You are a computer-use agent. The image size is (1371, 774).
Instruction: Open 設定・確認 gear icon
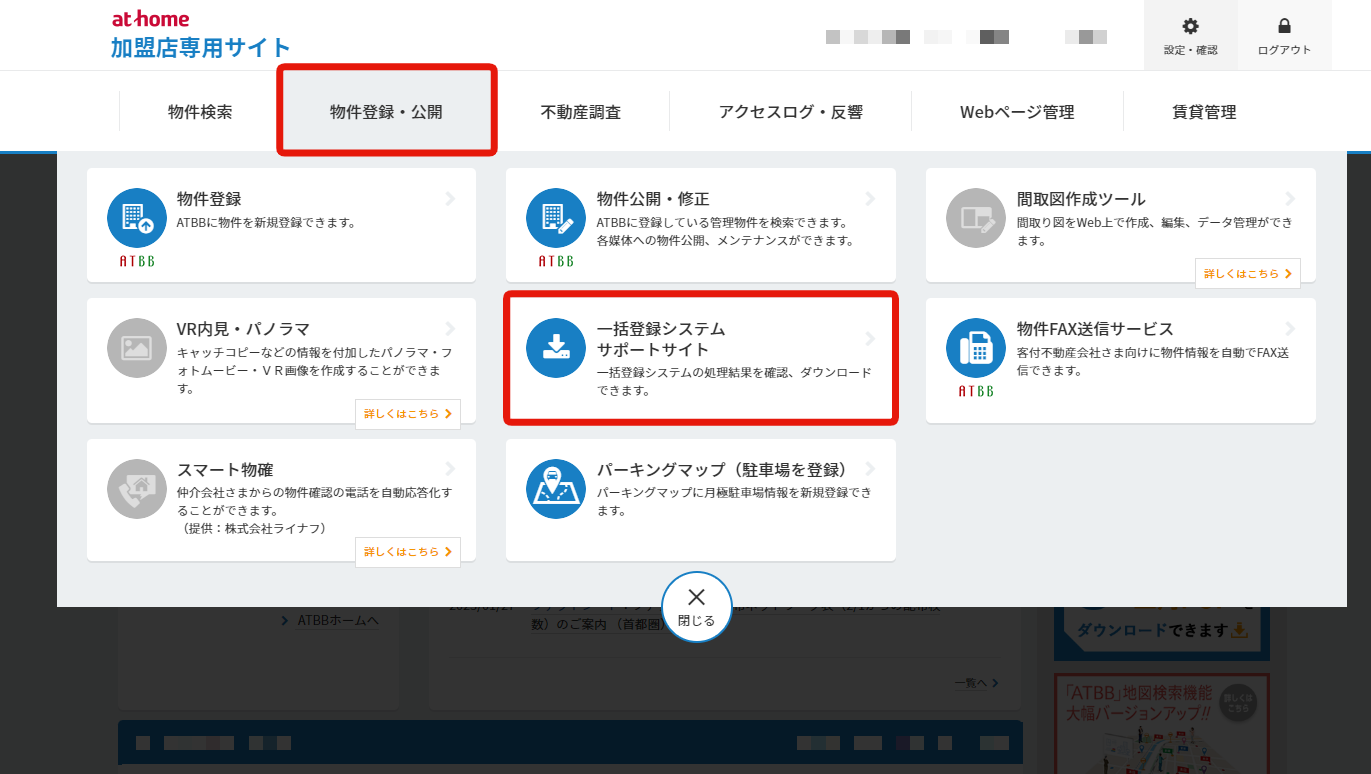(1190, 27)
